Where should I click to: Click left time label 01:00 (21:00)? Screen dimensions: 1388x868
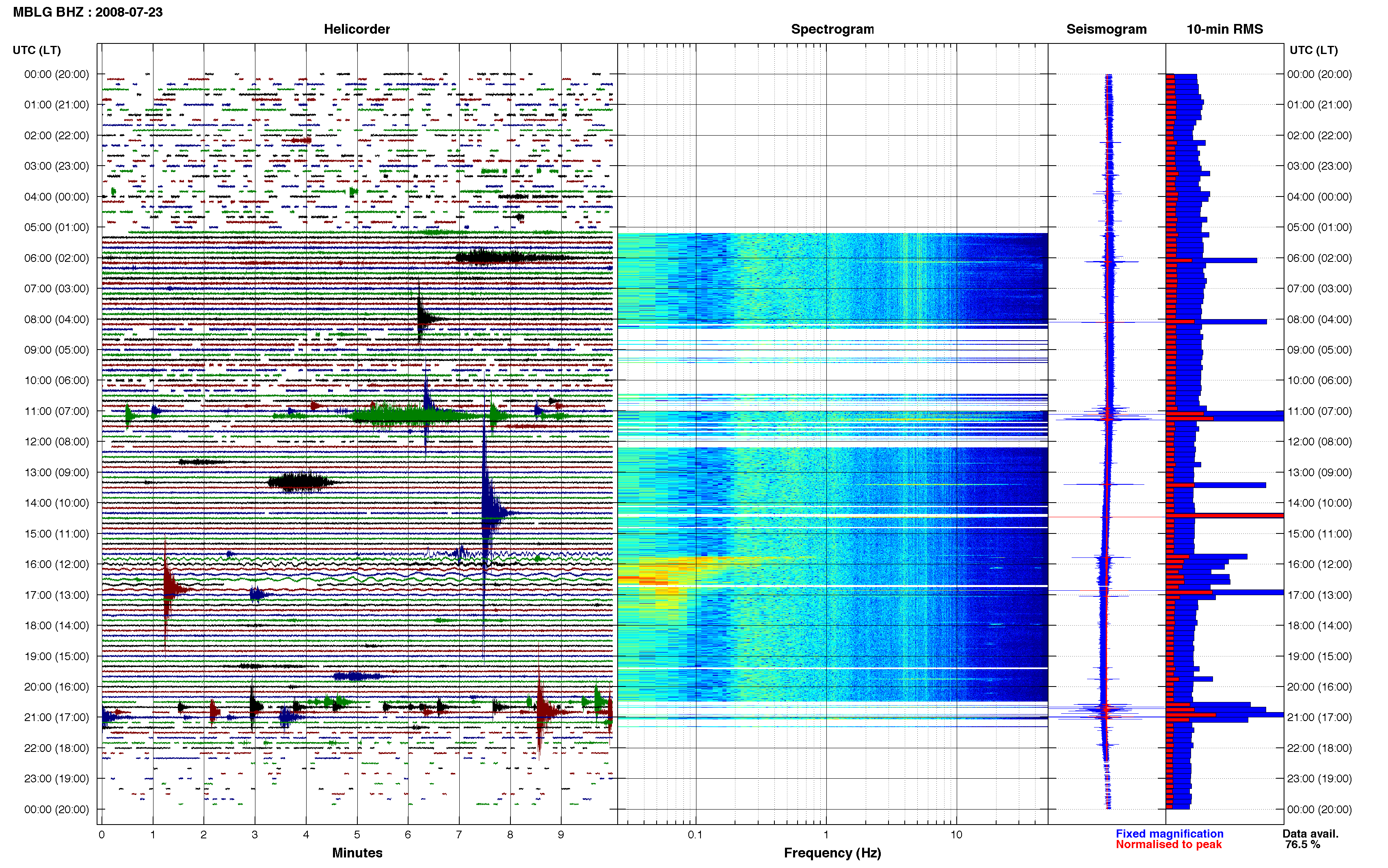click(x=56, y=104)
